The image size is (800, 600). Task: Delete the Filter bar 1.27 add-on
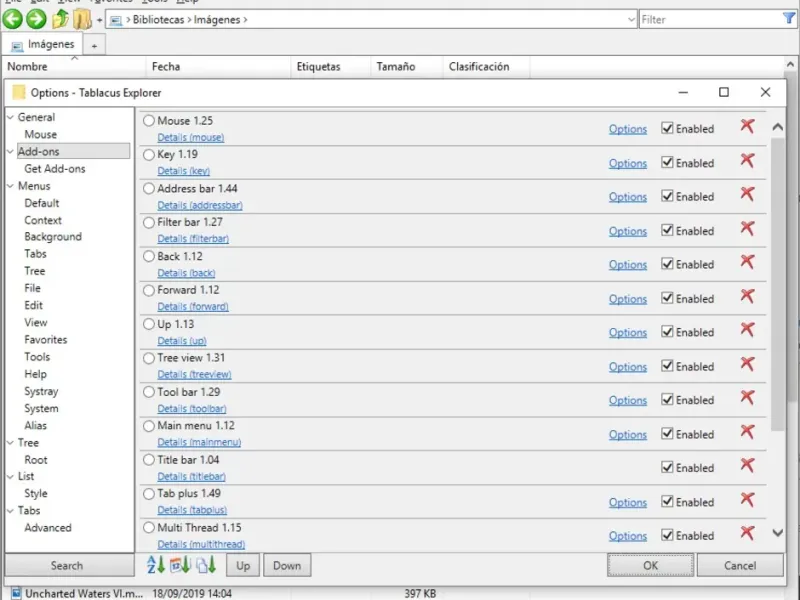click(x=747, y=228)
